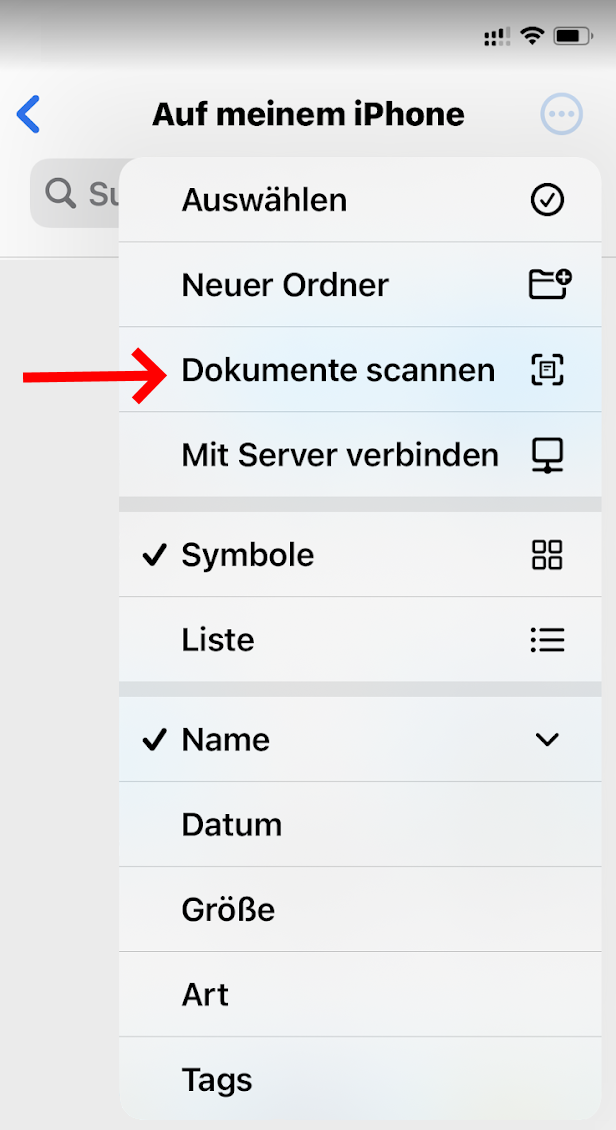The height and width of the screenshot is (1130, 616).
Task: Tap the grid Symbole view icon
Action: (x=547, y=555)
